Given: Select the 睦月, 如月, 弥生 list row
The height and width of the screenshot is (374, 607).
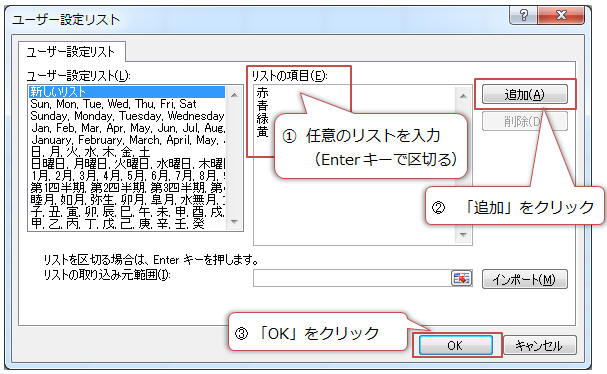Looking at the screenshot, I should (127, 200).
